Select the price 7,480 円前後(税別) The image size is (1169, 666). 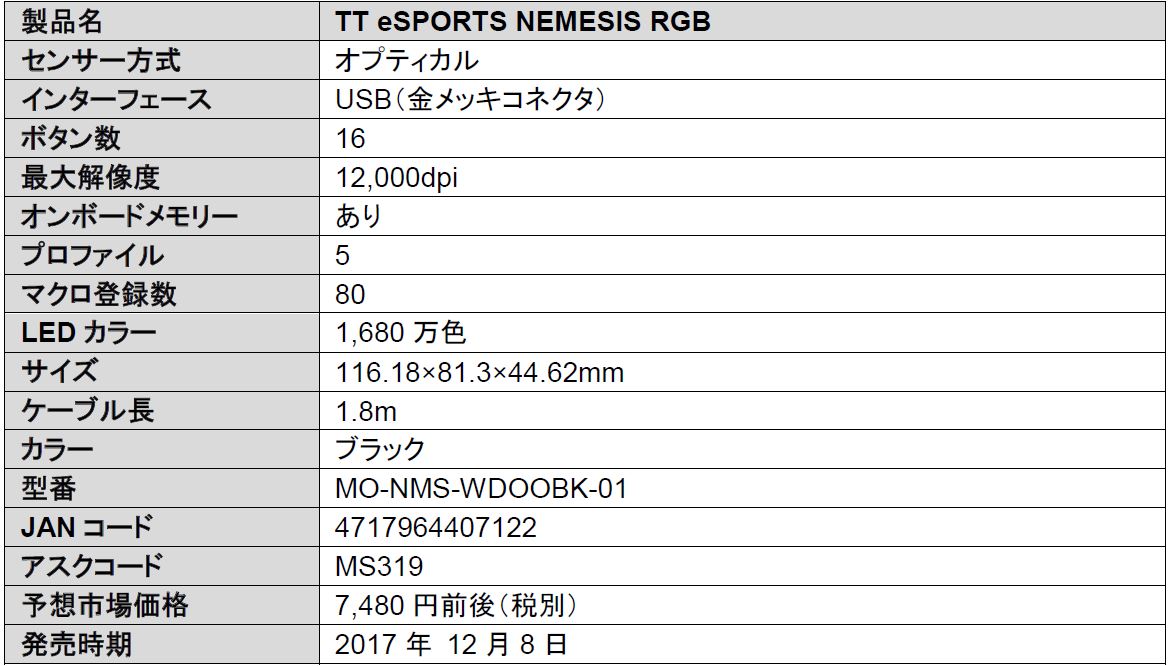[x=458, y=606]
